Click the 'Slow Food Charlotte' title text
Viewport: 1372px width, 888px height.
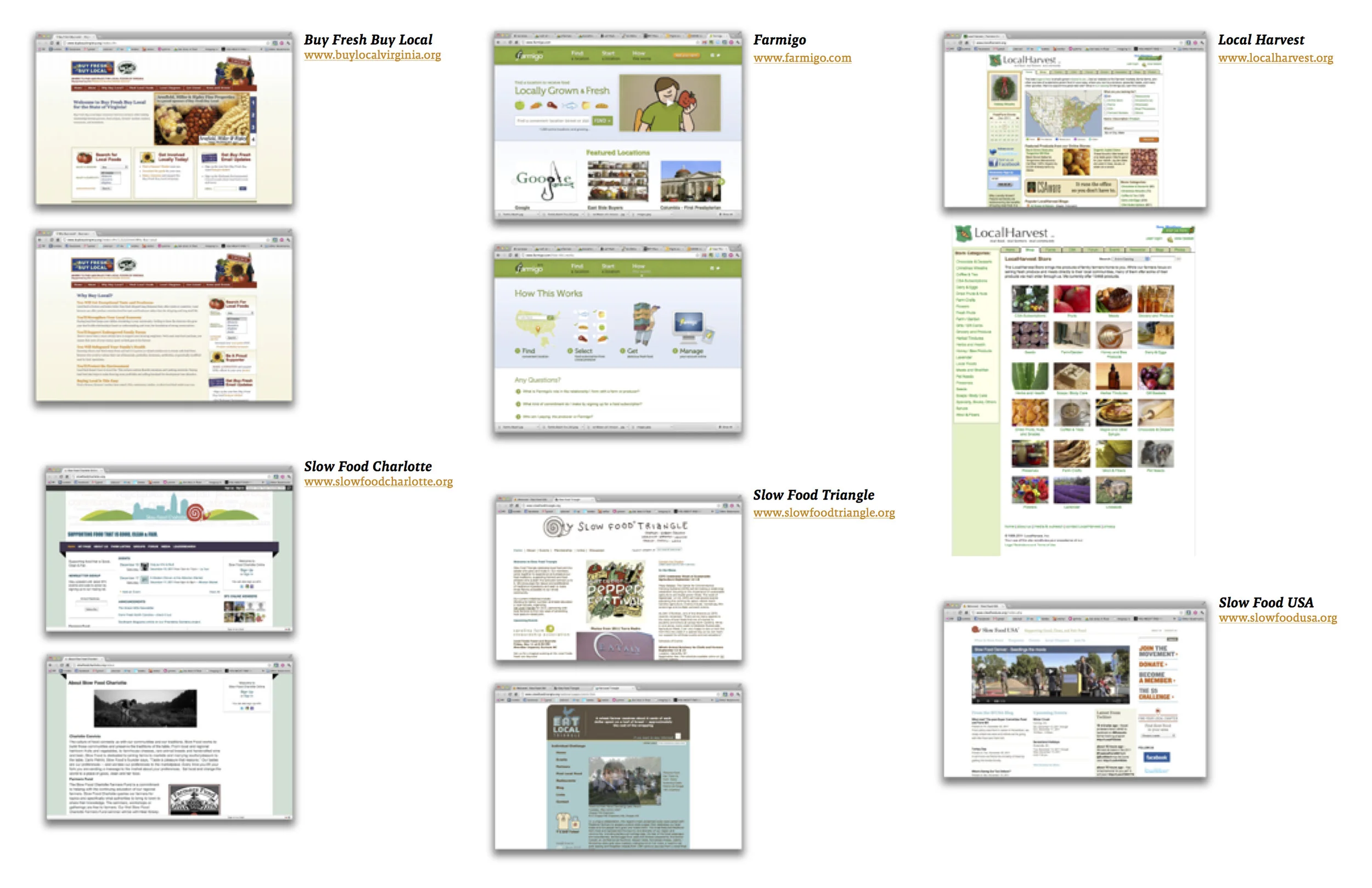coord(368,466)
